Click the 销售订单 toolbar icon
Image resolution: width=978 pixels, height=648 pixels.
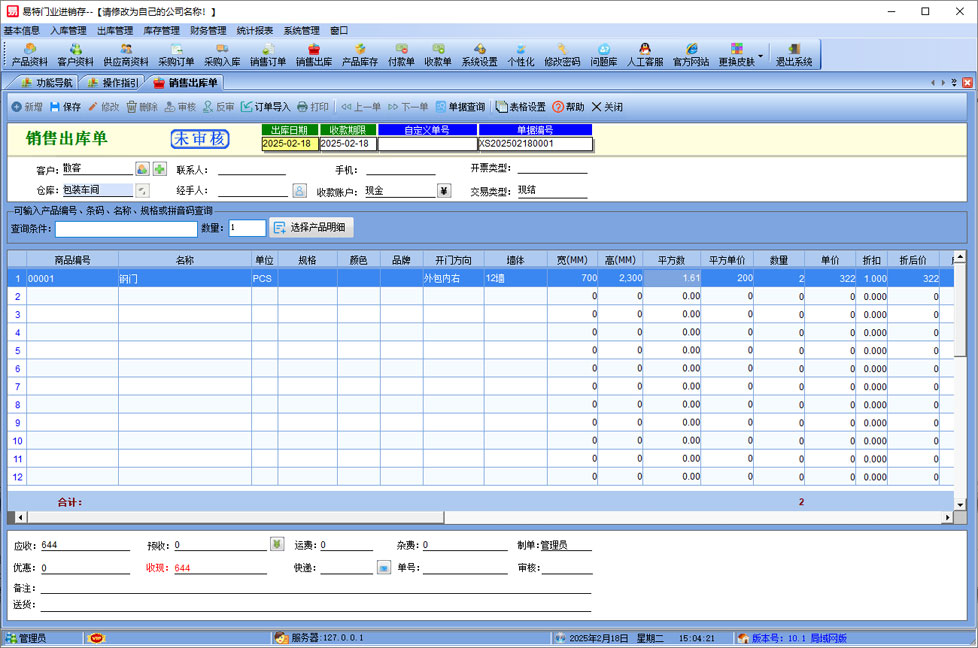click(x=267, y=54)
